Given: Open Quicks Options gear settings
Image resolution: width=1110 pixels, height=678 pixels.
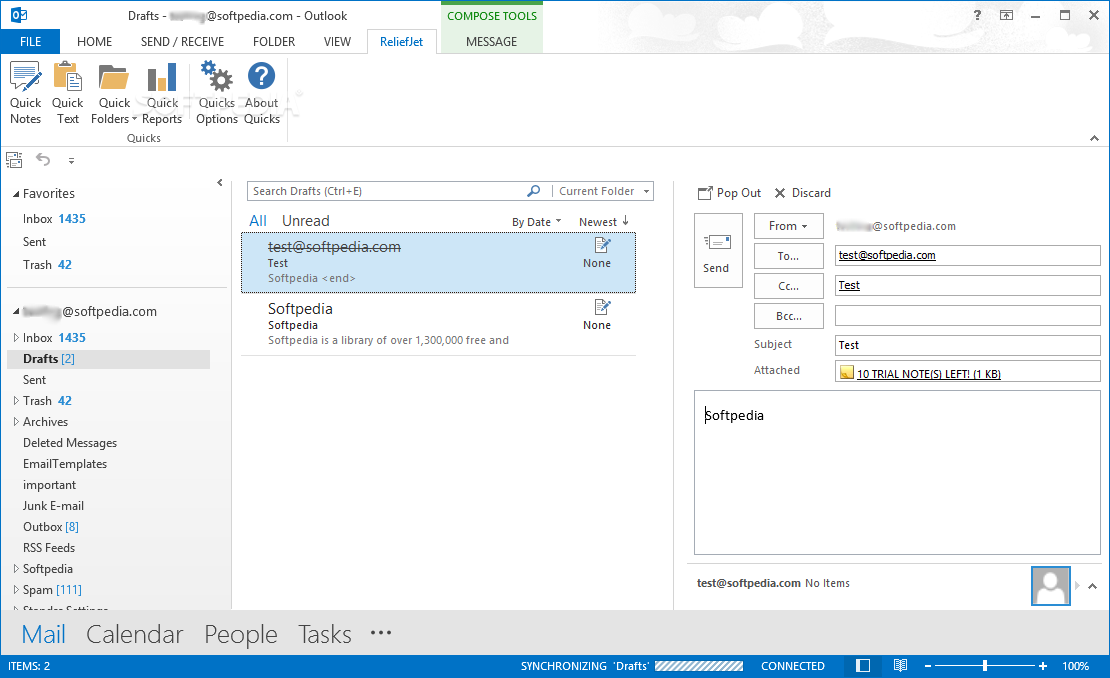Looking at the screenshot, I should (x=217, y=93).
